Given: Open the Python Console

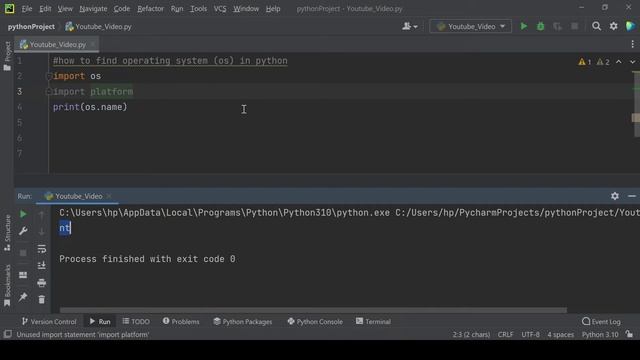Looking at the screenshot, I should tap(315, 322).
